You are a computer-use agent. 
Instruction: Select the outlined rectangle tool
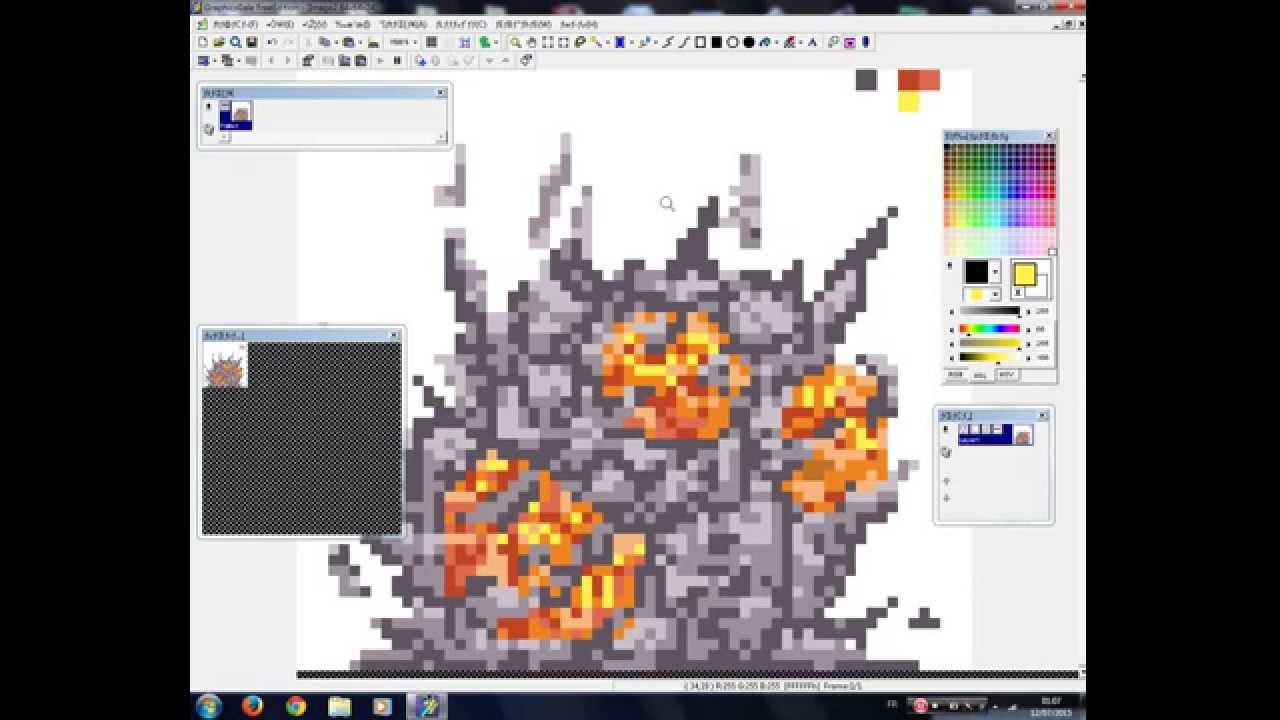pos(700,42)
